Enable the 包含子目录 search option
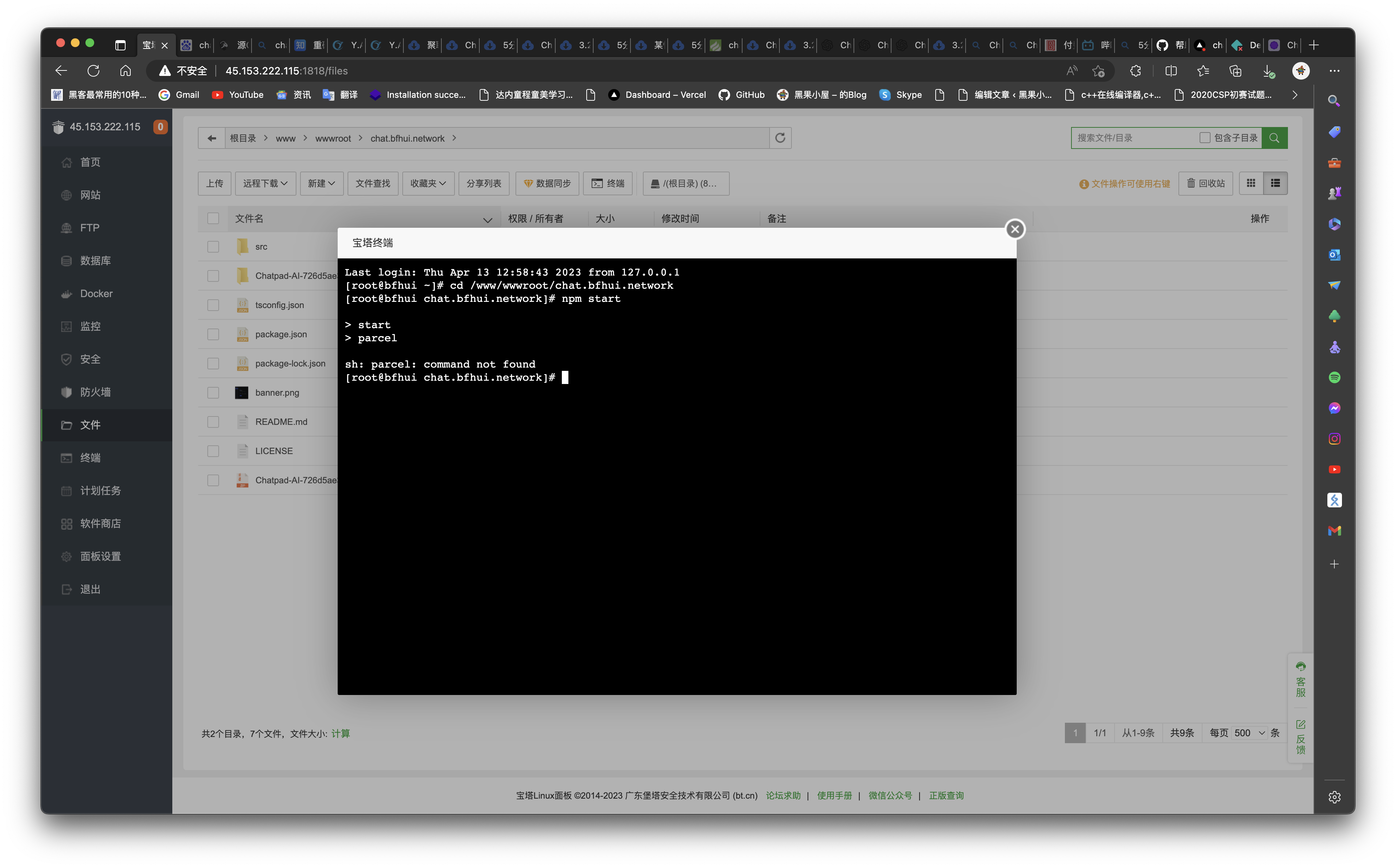This screenshot has width=1396, height=868. click(x=1205, y=137)
